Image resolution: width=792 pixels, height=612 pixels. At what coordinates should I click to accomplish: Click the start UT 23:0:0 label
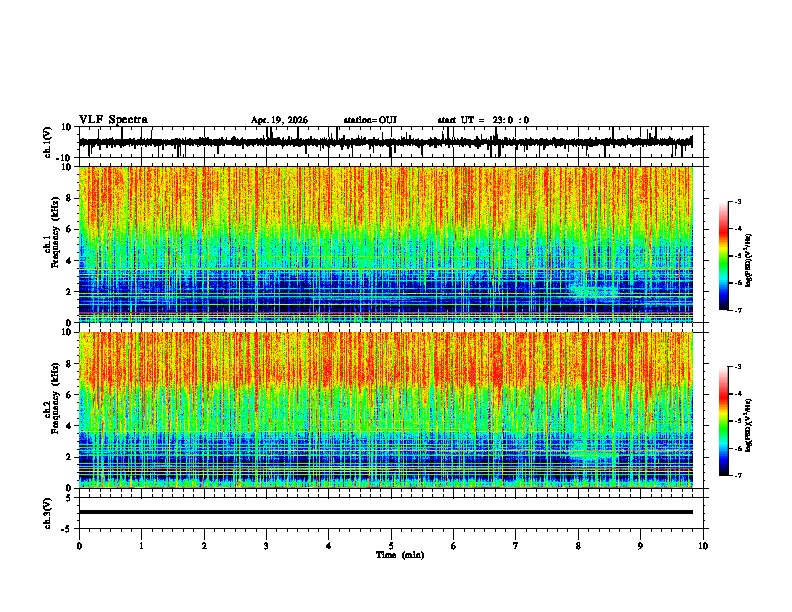(x=483, y=120)
